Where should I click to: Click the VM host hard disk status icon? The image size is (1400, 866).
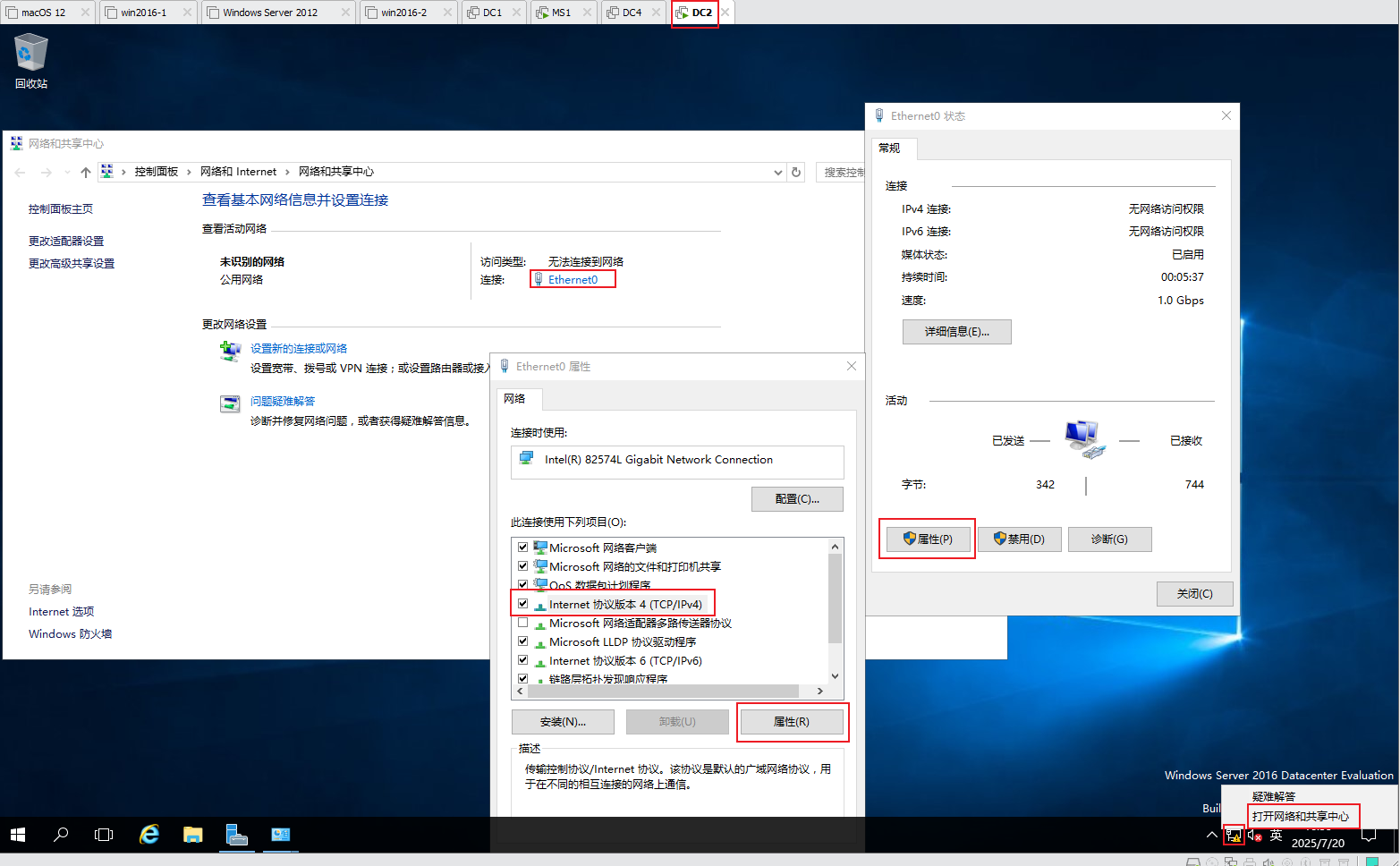click(x=1192, y=862)
